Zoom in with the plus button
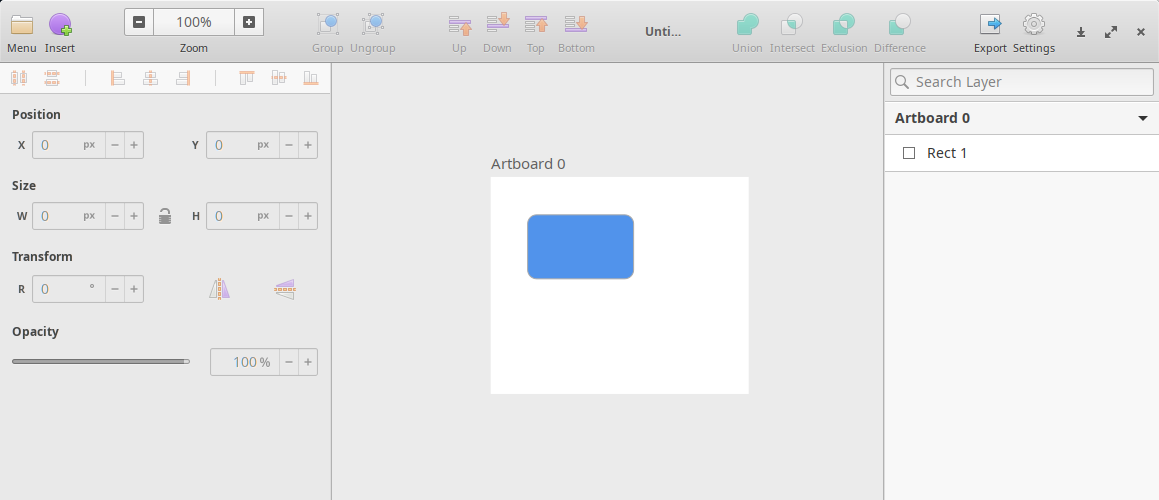This screenshot has width=1159, height=500. click(x=249, y=22)
